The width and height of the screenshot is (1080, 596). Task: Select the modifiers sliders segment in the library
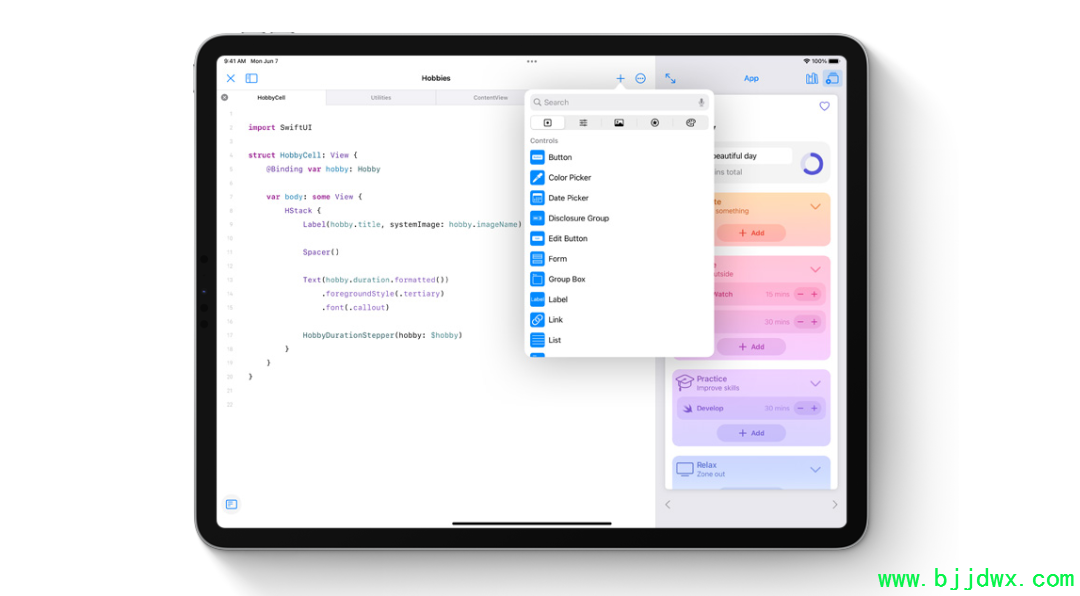click(x=583, y=123)
